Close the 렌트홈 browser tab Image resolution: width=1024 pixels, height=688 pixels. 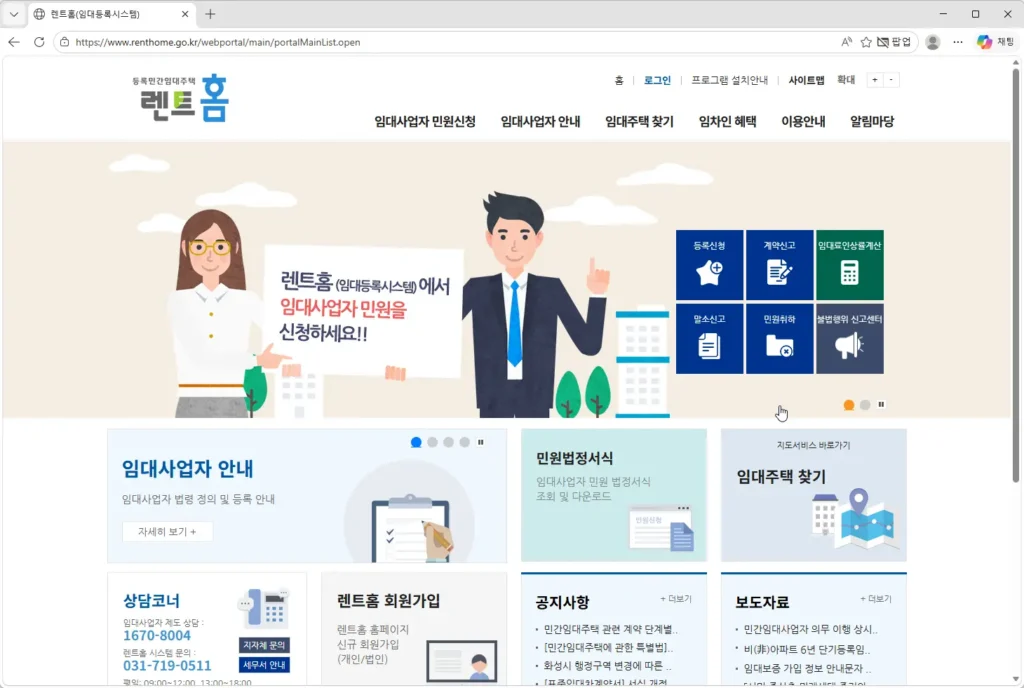(185, 14)
